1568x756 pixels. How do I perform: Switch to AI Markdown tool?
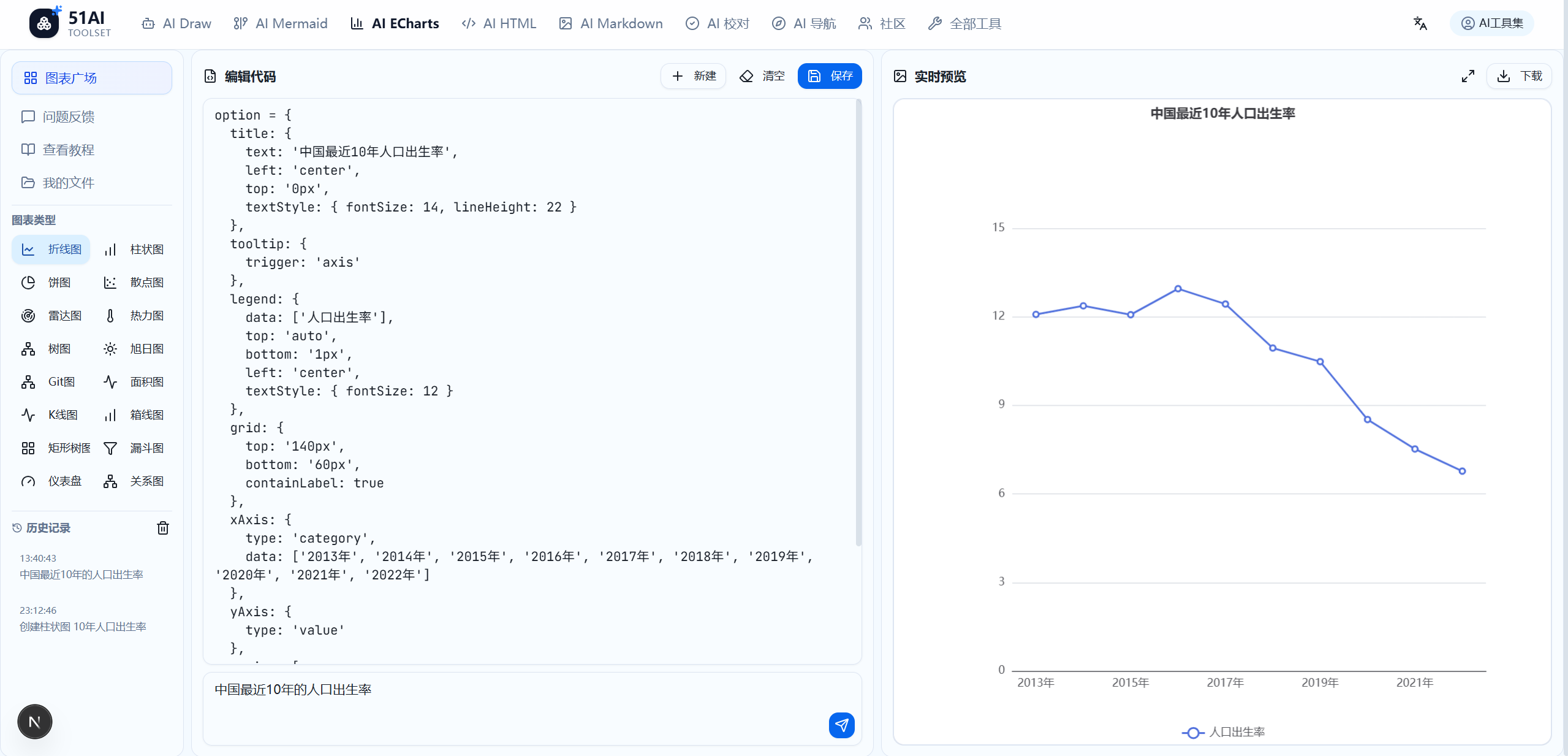tap(611, 23)
